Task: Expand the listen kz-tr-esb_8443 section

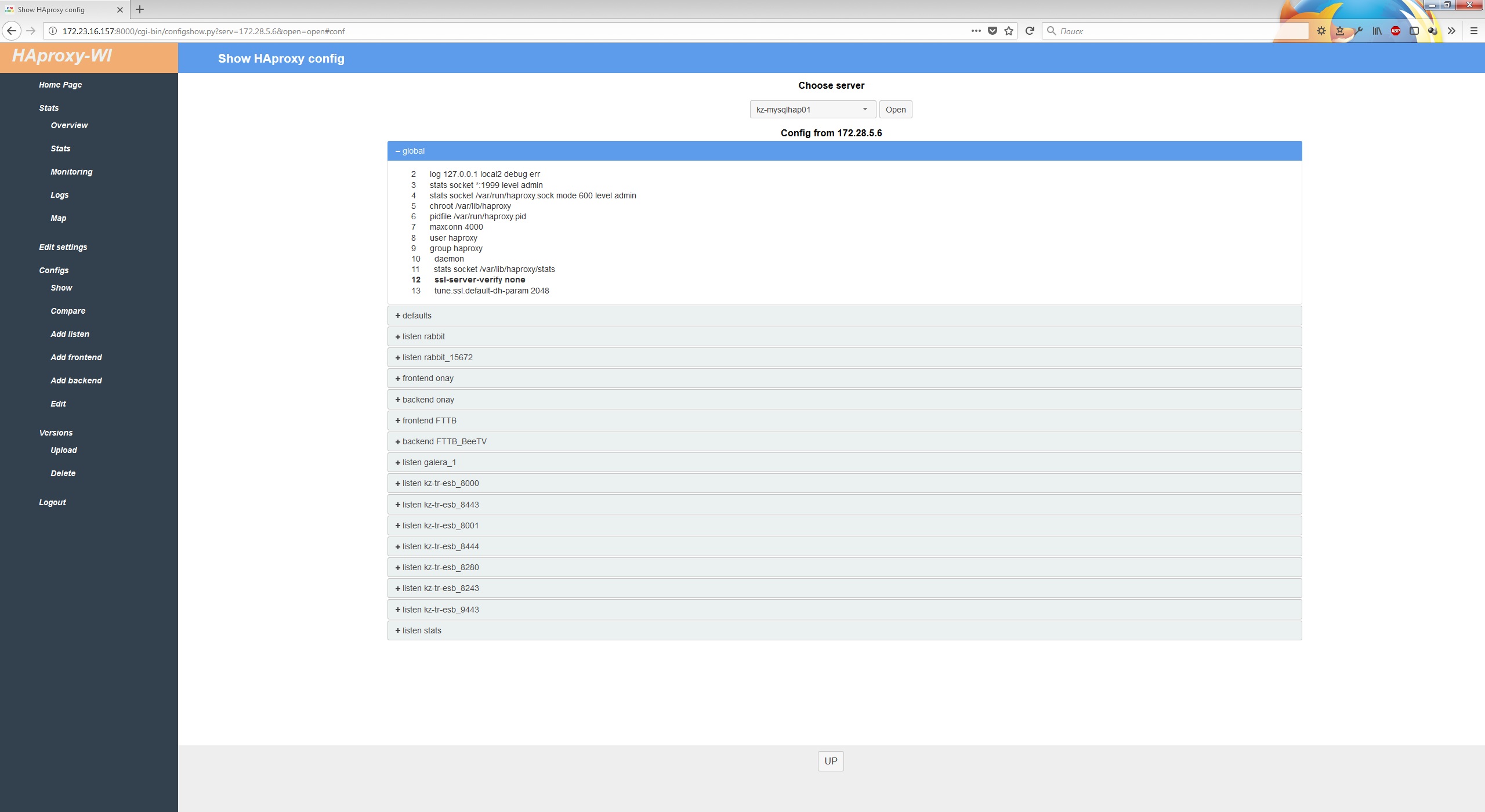Action: click(x=845, y=505)
